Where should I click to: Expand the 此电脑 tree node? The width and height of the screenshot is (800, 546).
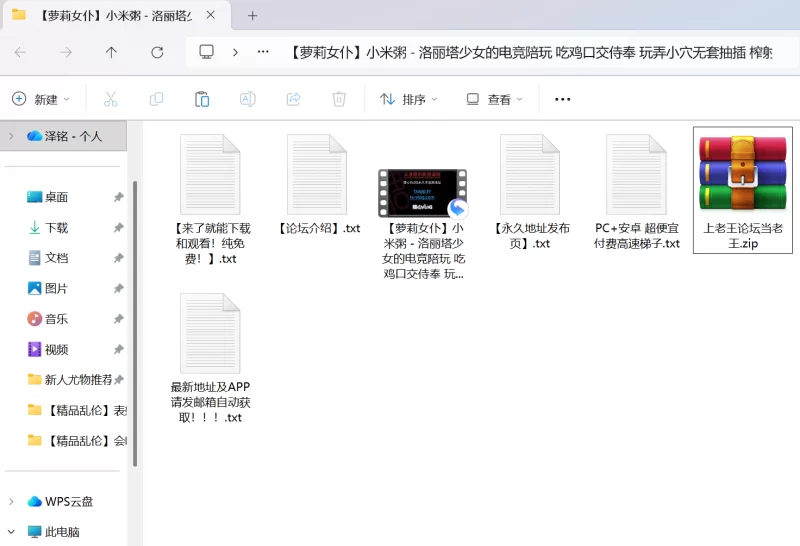[11, 532]
